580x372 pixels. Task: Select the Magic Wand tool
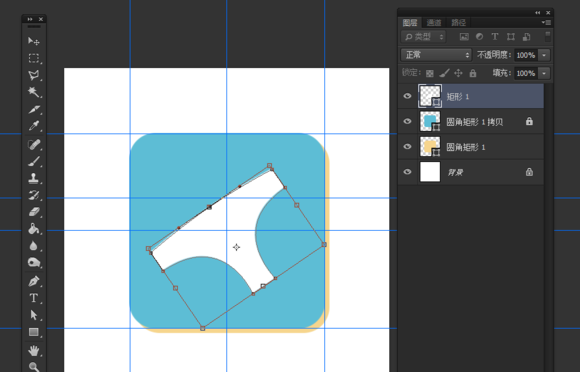(34, 92)
